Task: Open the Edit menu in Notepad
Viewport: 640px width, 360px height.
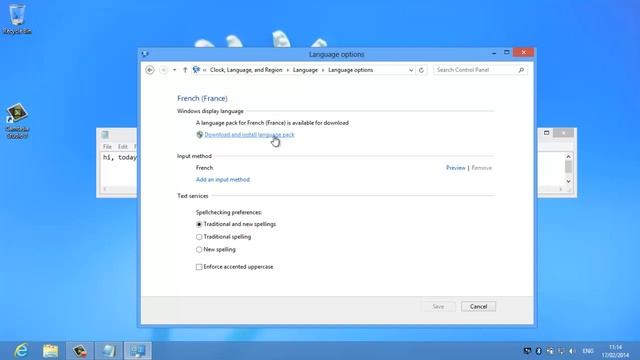Action: 123,147
